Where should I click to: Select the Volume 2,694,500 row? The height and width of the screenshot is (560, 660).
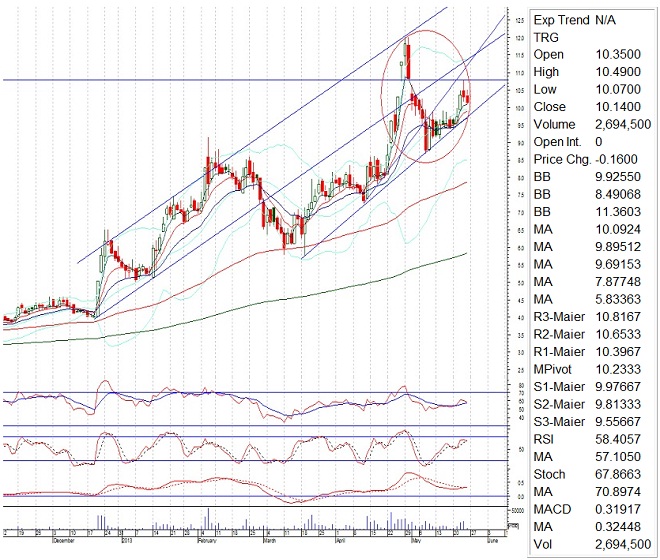click(590, 124)
